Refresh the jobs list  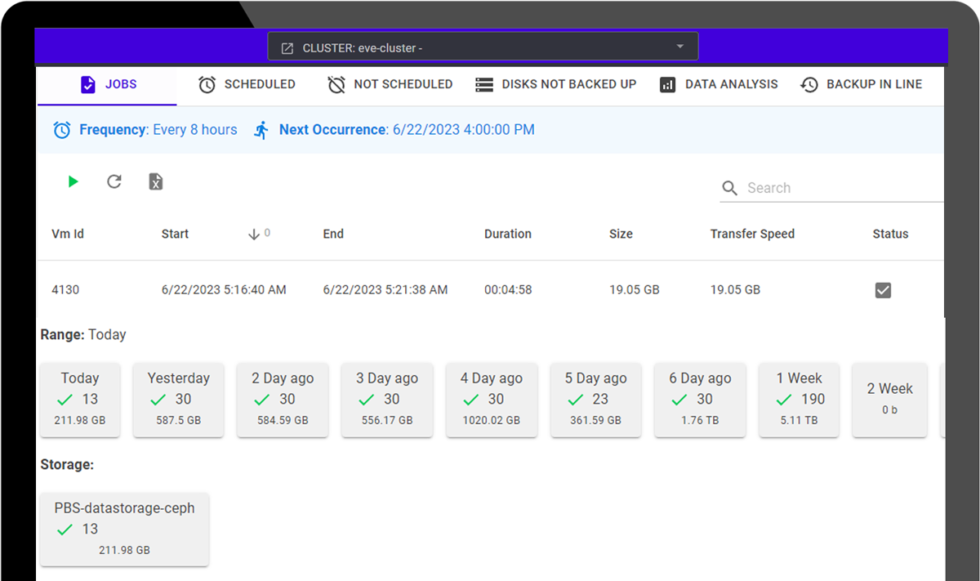114,182
